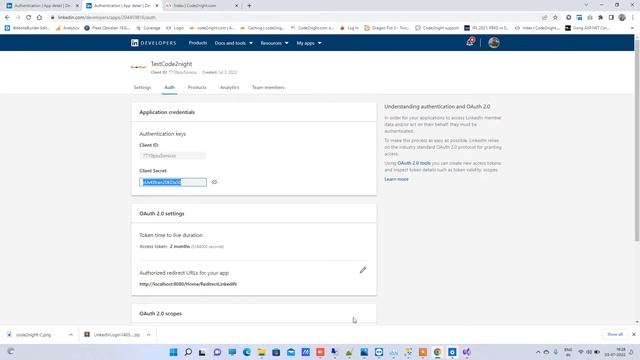
Task: Reload the page
Action: click(29, 17)
